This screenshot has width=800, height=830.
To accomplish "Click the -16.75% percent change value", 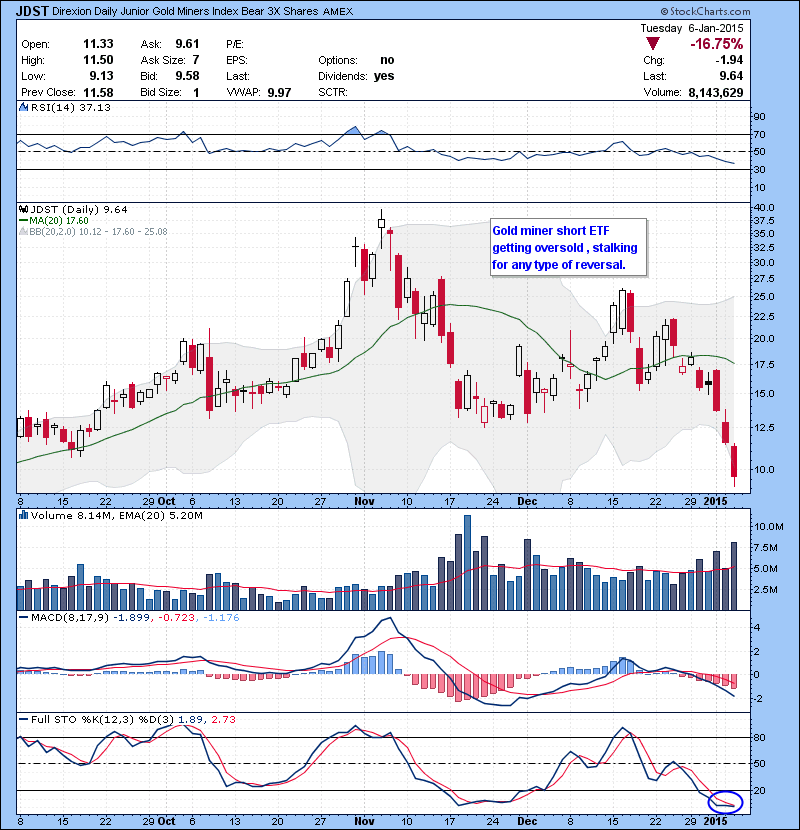I will pos(716,43).
